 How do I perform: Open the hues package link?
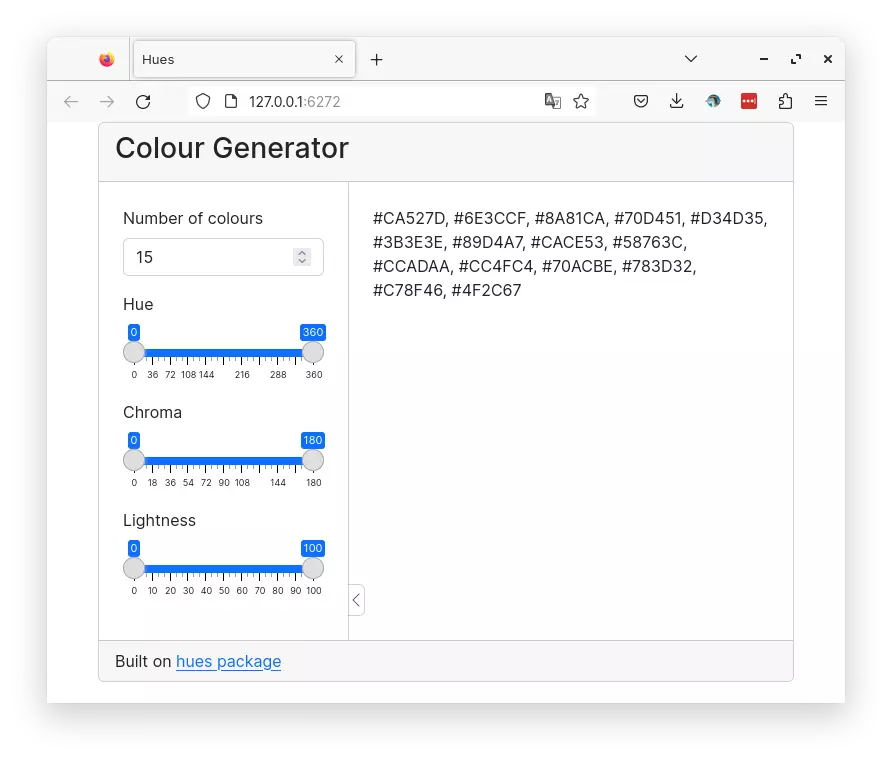point(228,661)
